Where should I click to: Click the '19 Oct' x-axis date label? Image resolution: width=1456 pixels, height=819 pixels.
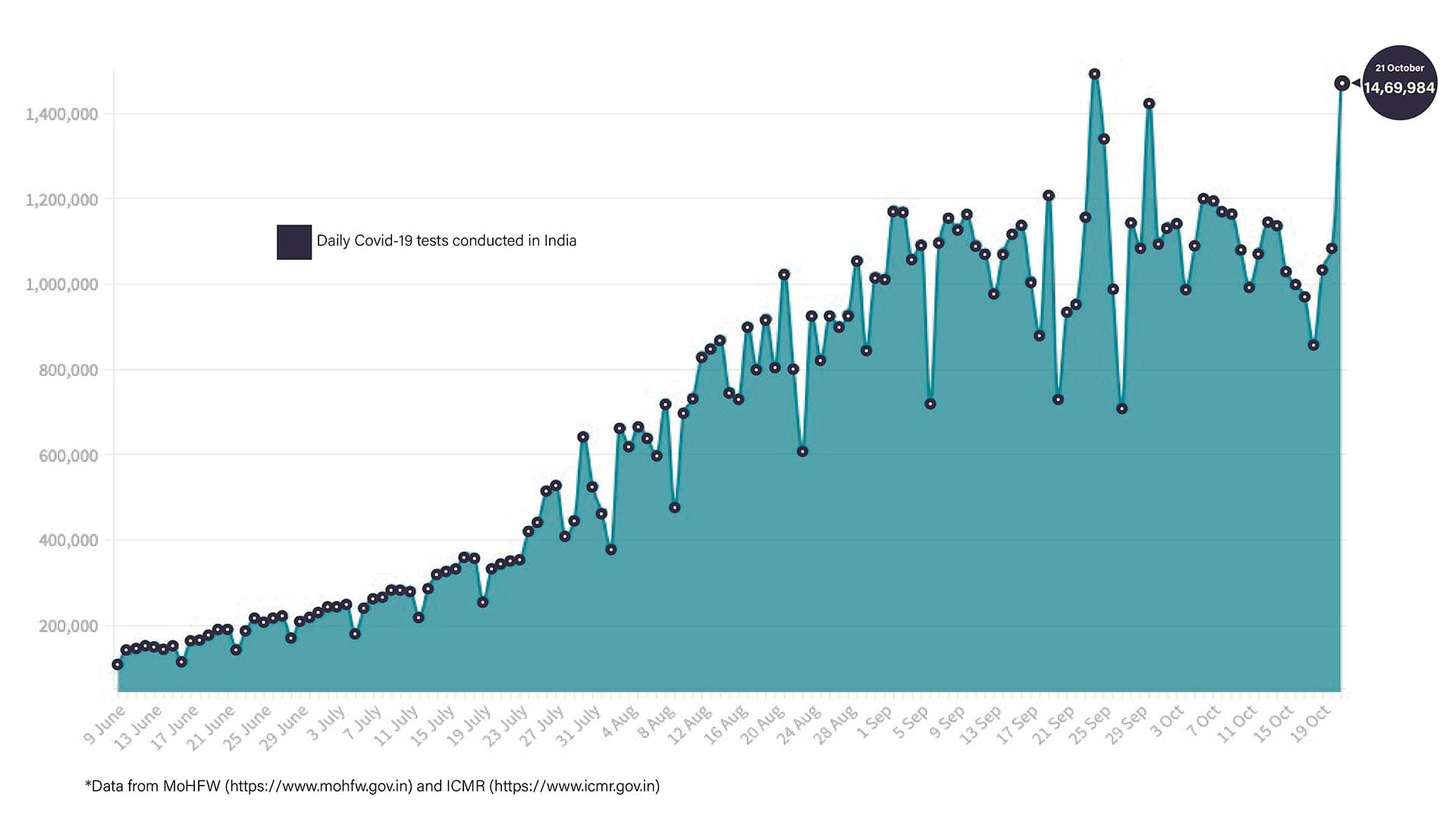point(1310,724)
